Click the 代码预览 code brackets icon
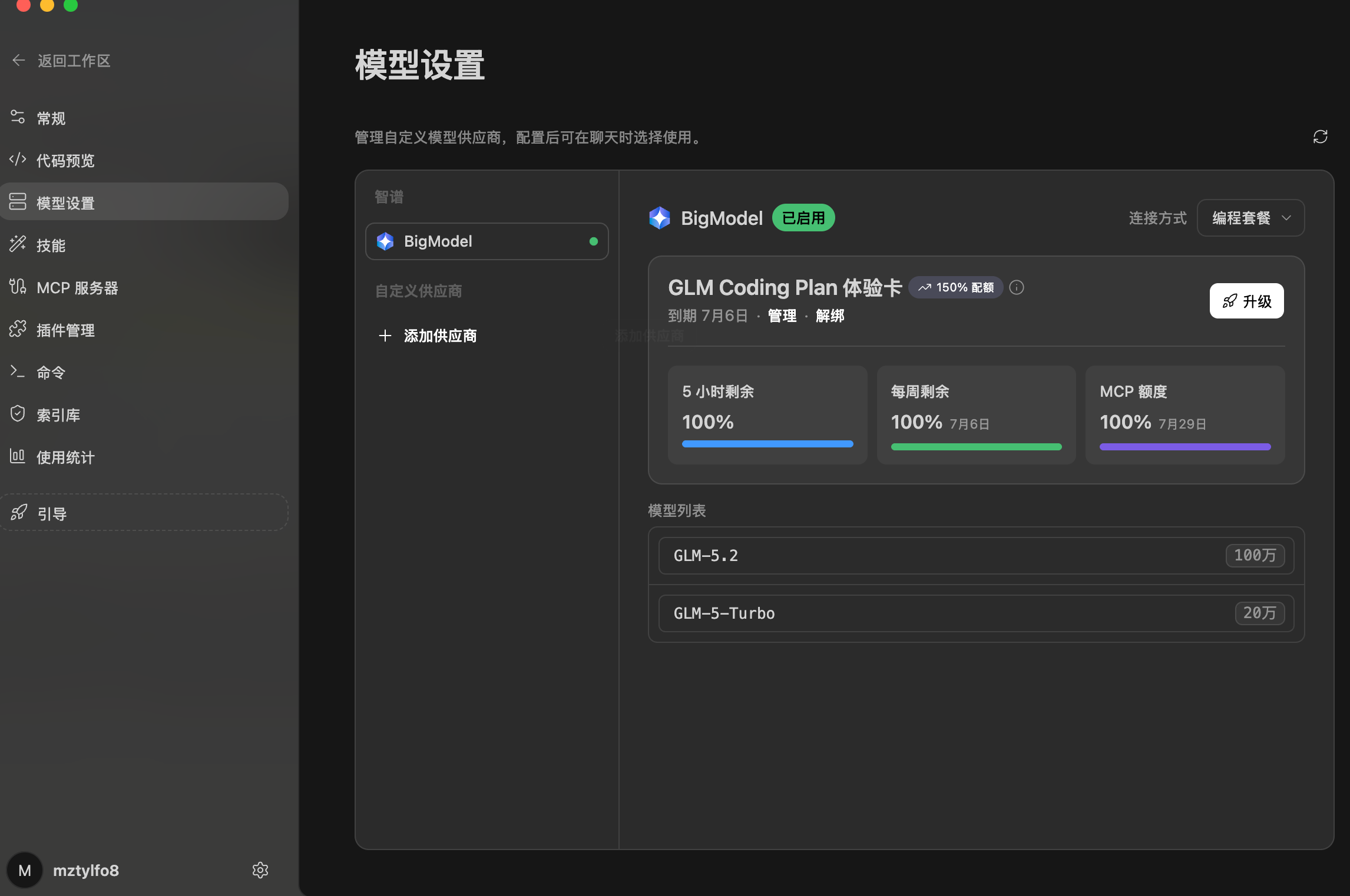1350x896 pixels. pyautogui.click(x=18, y=160)
